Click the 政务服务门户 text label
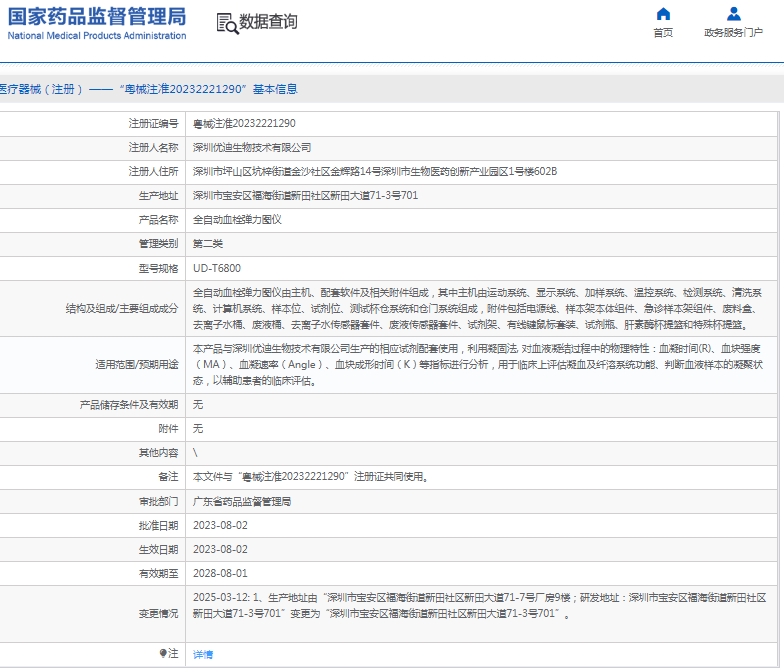This screenshot has width=784, height=672. point(734,32)
